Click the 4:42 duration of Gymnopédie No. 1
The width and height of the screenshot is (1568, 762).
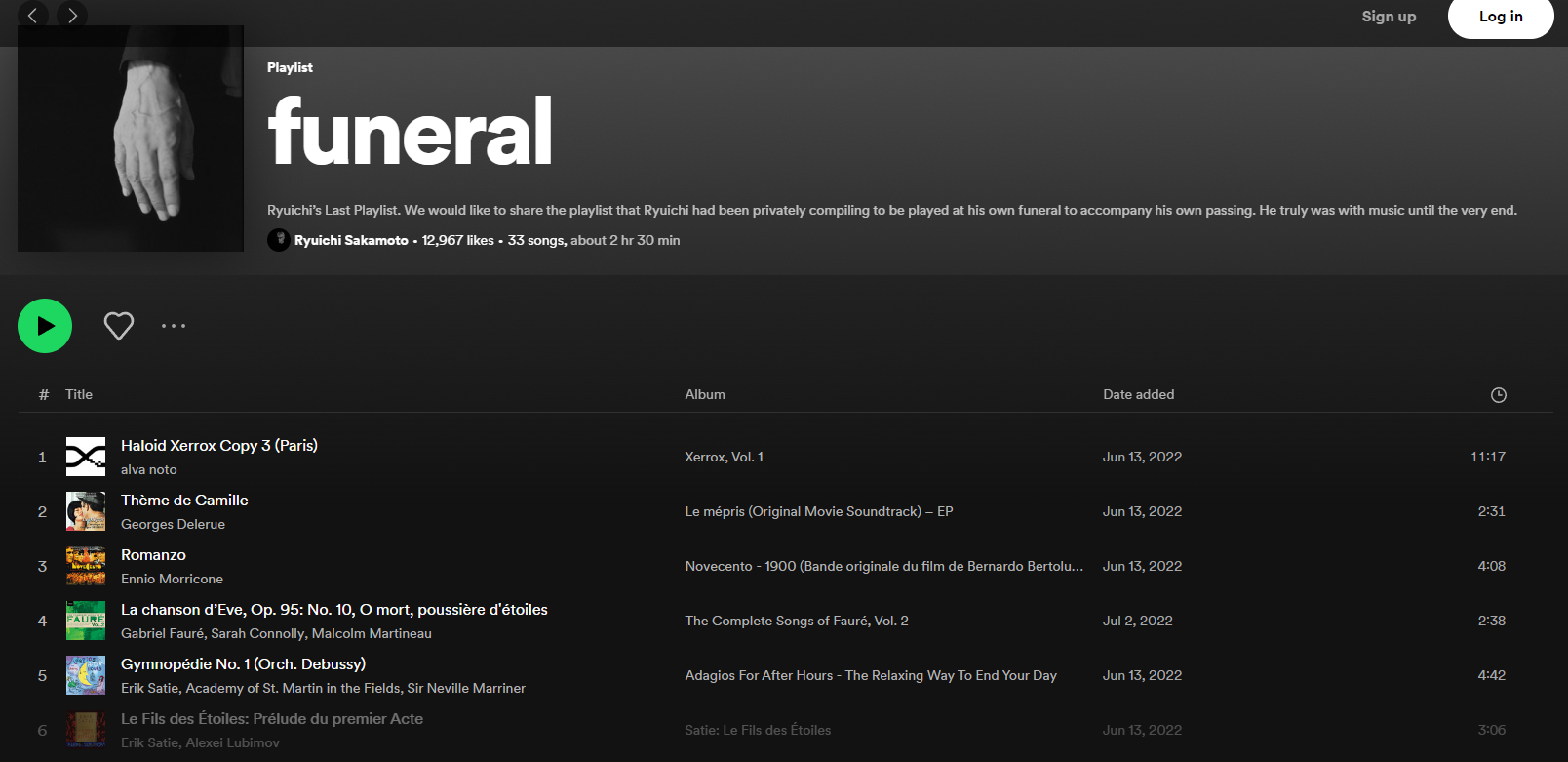pos(1492,675)
